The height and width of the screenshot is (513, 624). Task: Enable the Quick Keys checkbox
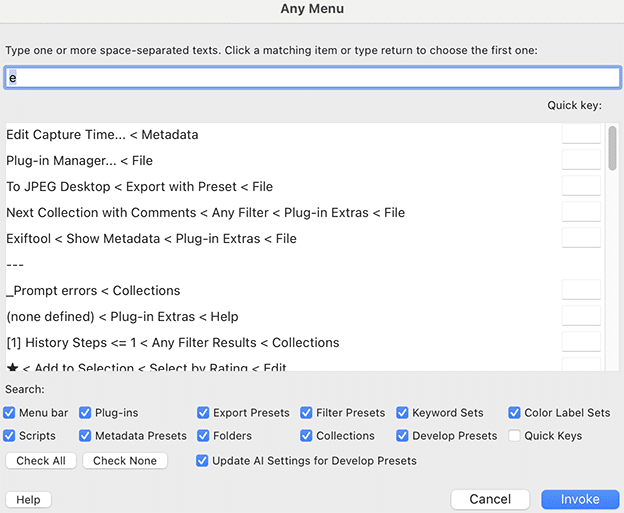point(515,436)
